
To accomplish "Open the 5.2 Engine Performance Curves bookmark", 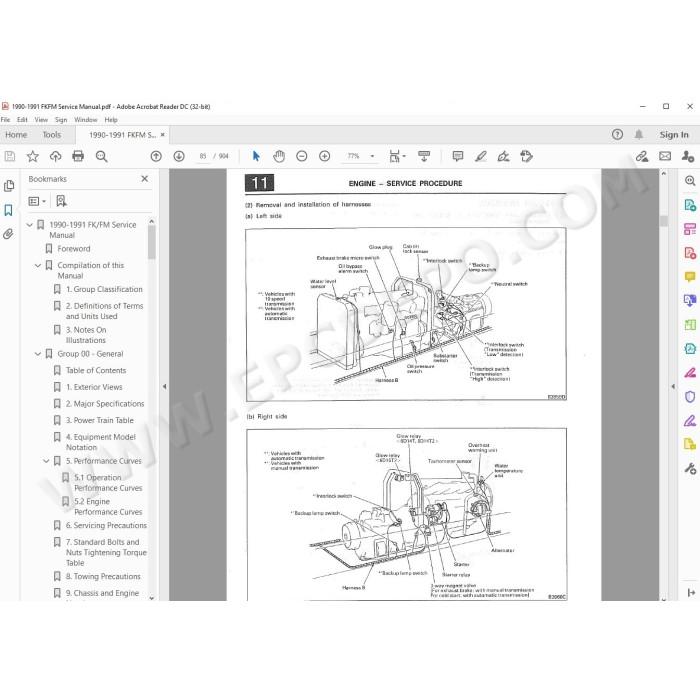I will (x=108, y=507).
